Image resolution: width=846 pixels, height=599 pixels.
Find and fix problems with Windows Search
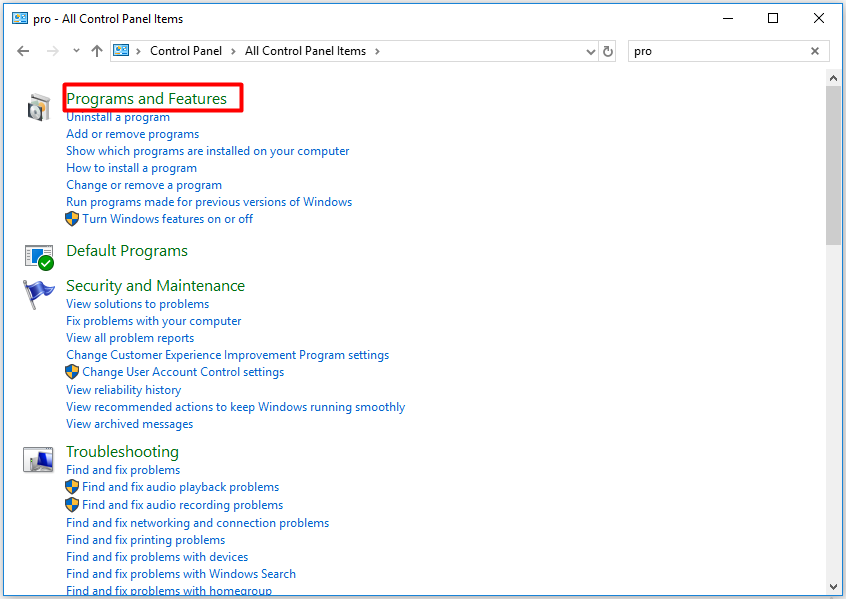click(x=181, y=574)
